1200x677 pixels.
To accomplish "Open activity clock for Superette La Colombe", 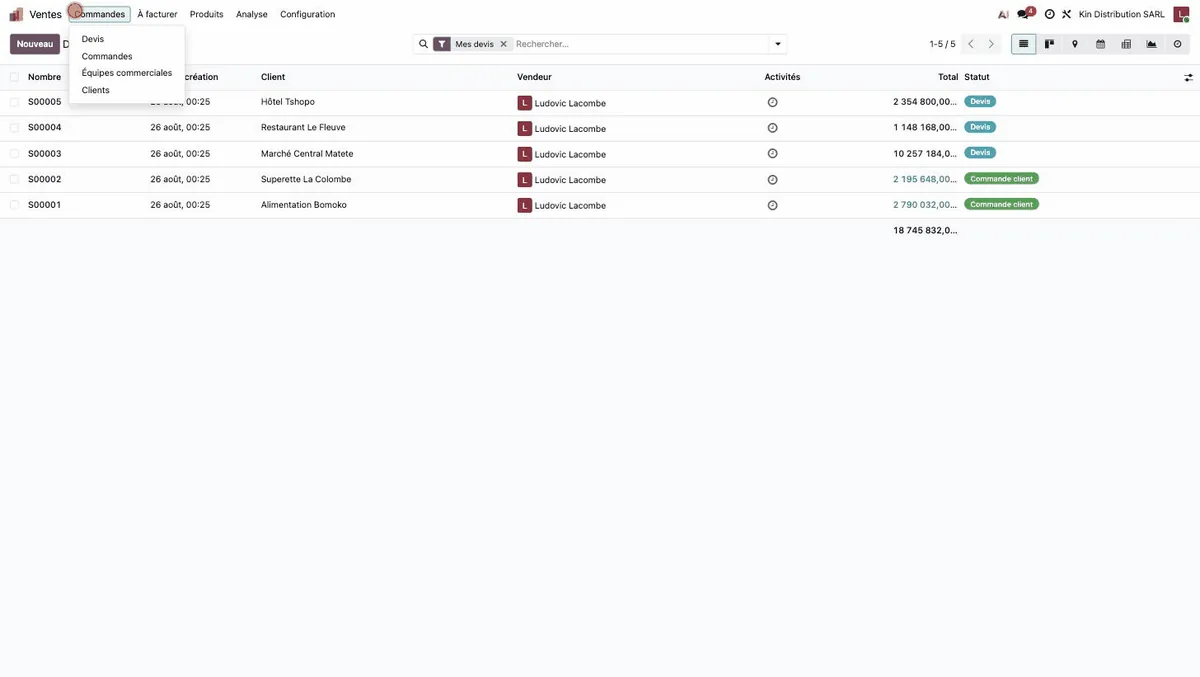I will tap(772, 179).
